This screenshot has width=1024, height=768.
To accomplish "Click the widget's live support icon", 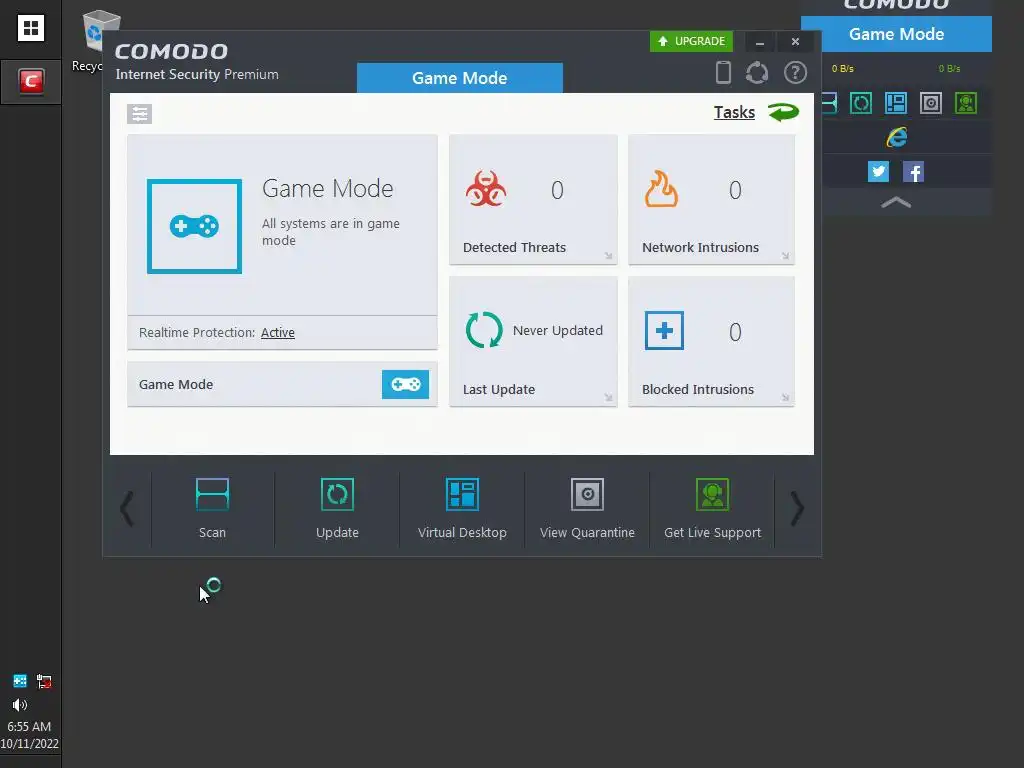I will 966,103.
